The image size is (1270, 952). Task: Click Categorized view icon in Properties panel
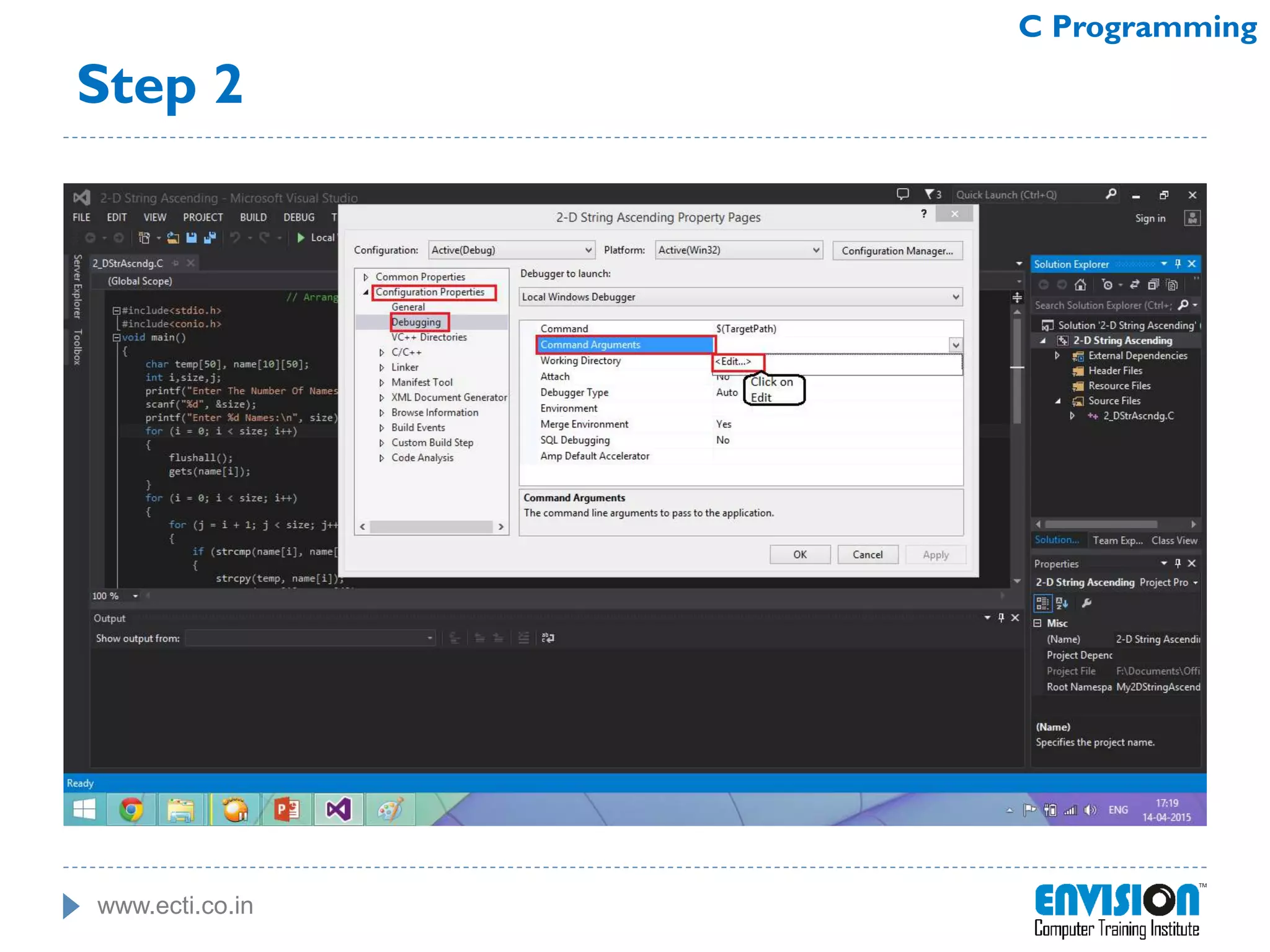click(x=1042, y=603)
